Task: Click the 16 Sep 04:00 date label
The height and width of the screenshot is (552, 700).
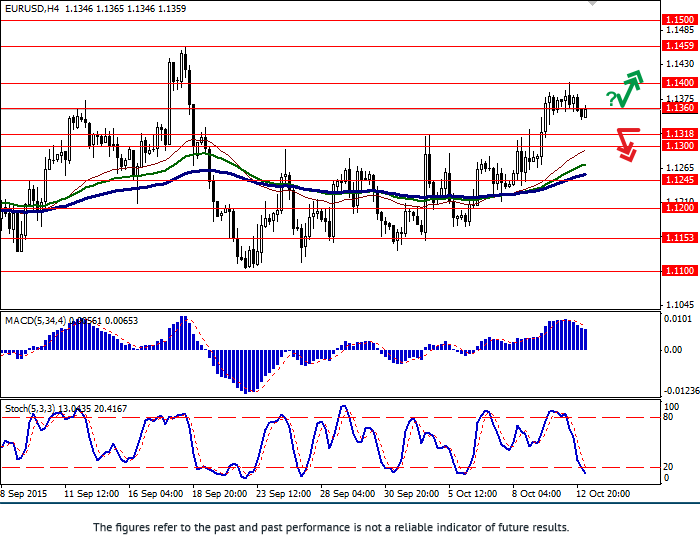Action: point(155,494)
